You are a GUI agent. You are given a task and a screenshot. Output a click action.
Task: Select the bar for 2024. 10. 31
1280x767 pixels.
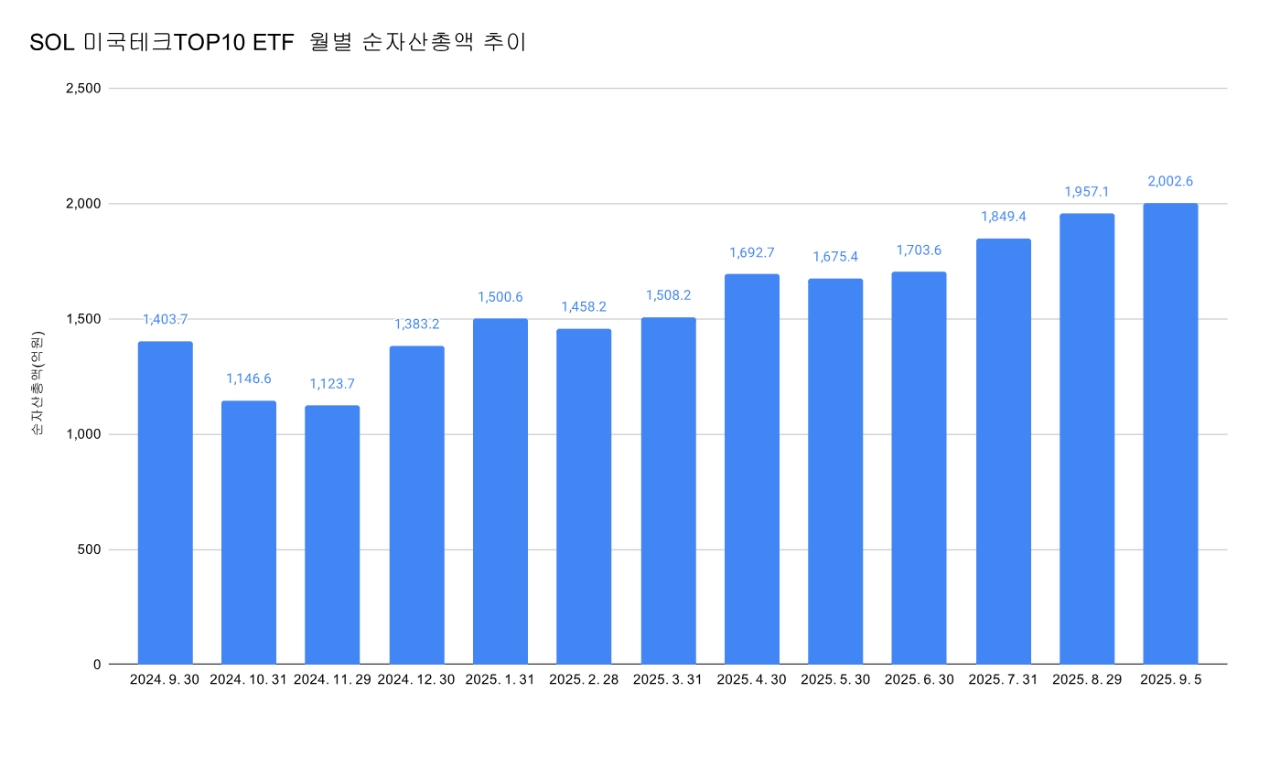249,532
